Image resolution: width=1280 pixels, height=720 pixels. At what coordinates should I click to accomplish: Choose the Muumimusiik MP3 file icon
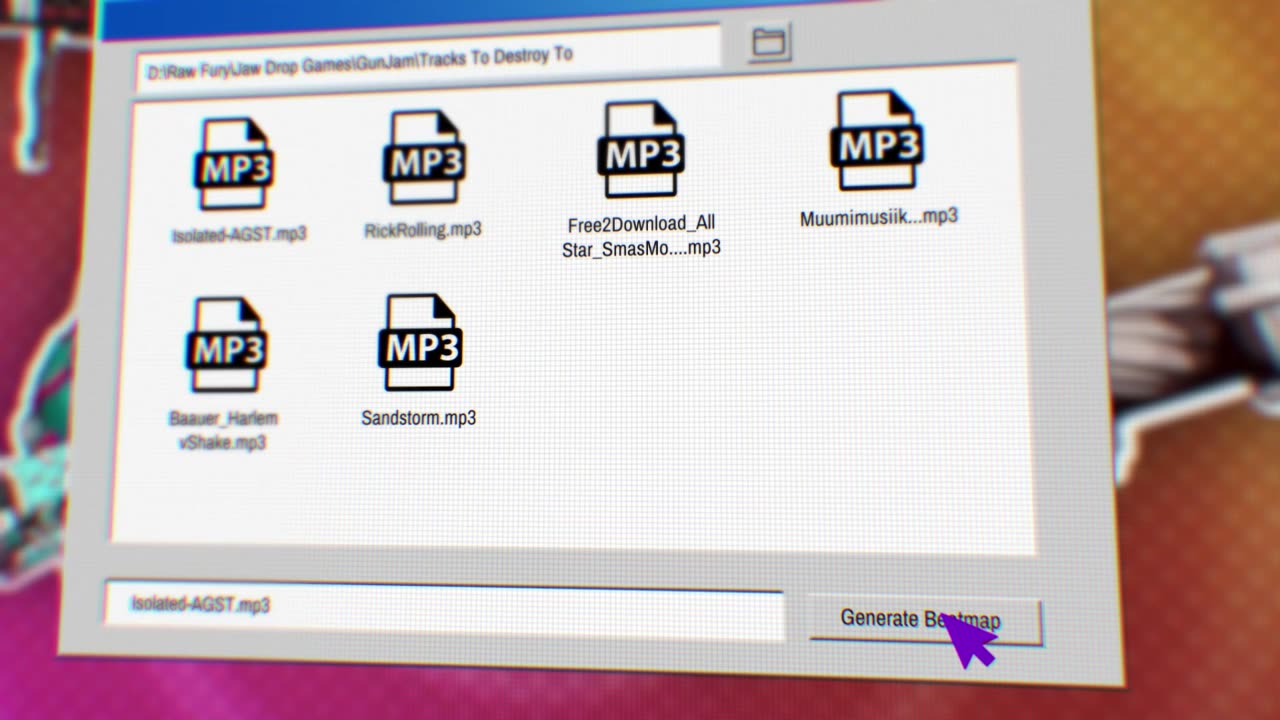pos(876,141)
